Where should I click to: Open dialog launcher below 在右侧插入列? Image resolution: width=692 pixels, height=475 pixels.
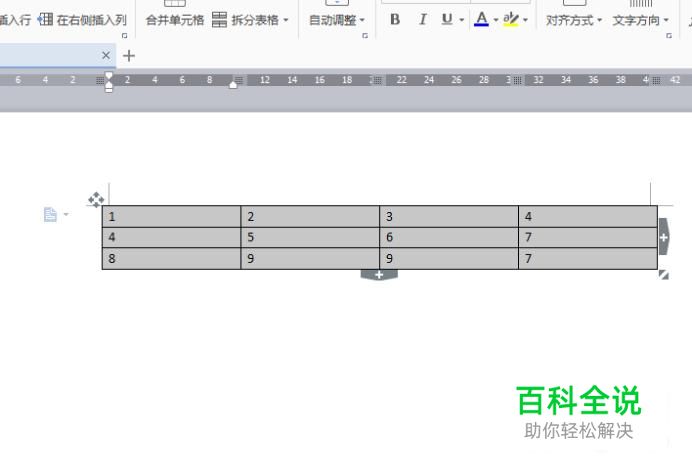(x=124, y=36)
